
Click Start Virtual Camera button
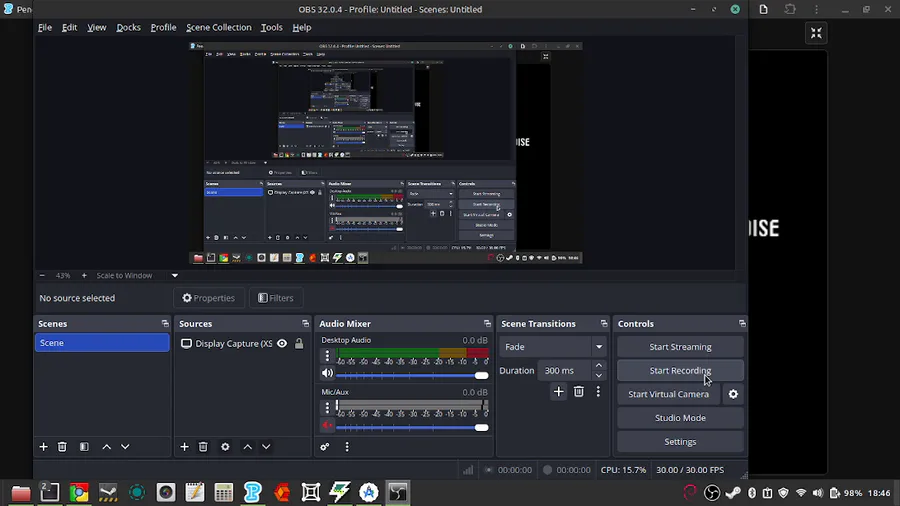(668, 394)
